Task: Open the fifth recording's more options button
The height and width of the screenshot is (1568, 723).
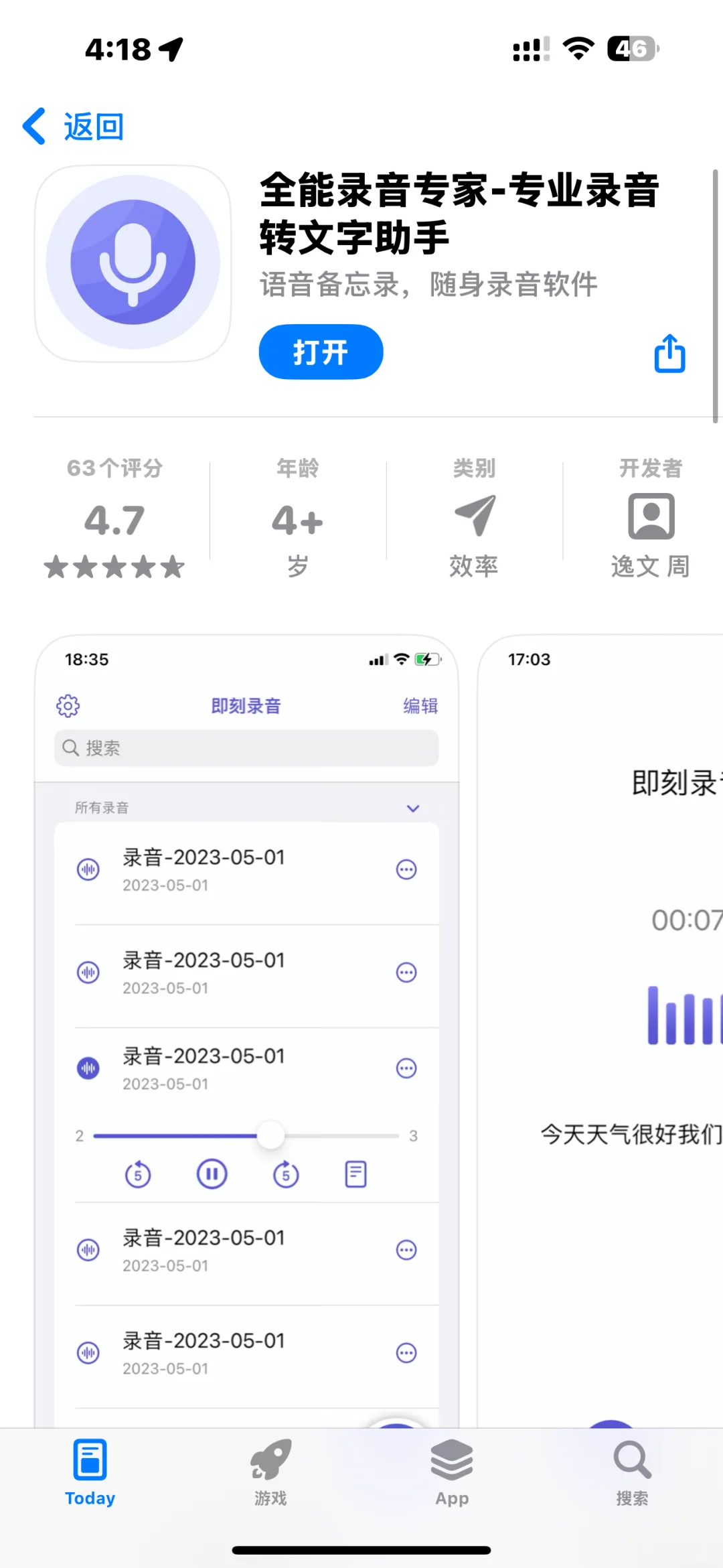Action: [406, 1353]
